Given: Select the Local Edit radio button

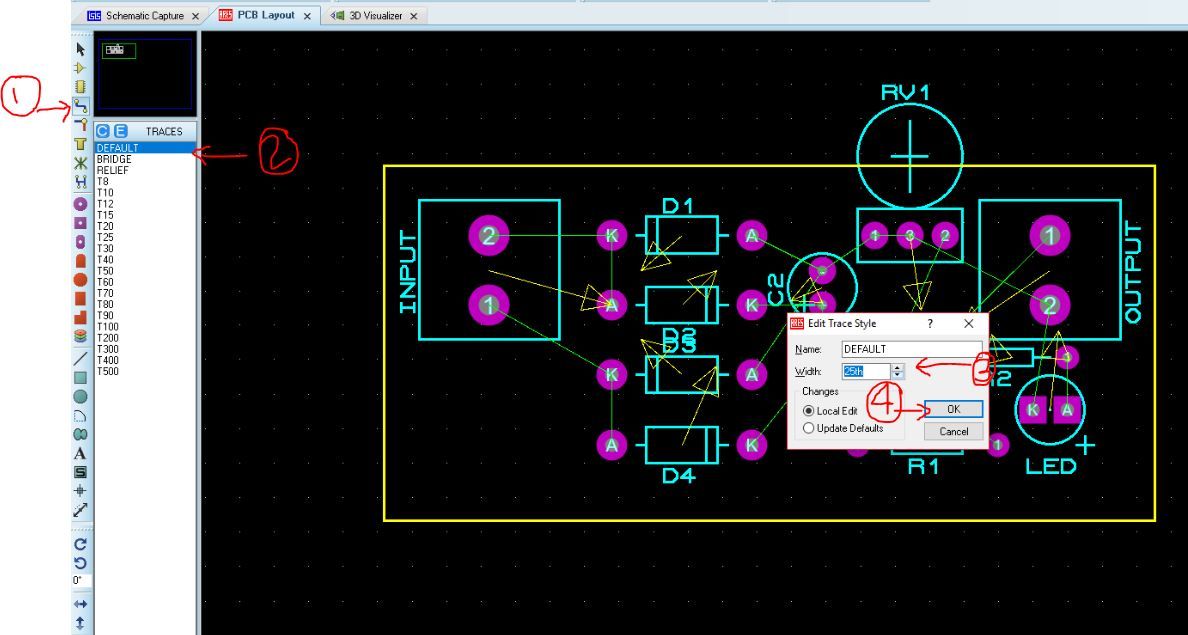Looking at the screenshot, I should (x=808, y=411).
